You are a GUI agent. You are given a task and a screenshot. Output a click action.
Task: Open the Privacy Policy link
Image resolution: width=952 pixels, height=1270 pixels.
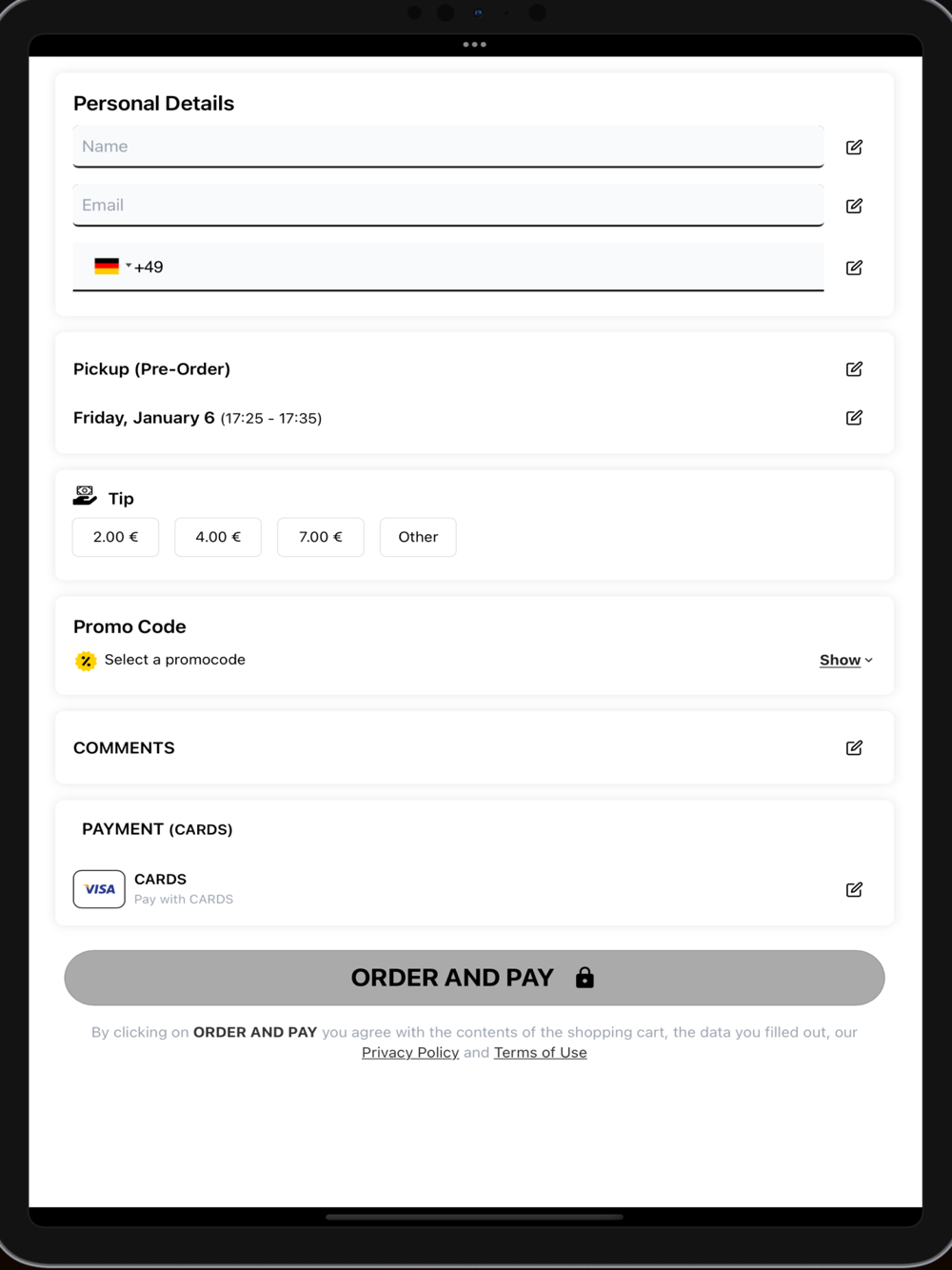410,1052
